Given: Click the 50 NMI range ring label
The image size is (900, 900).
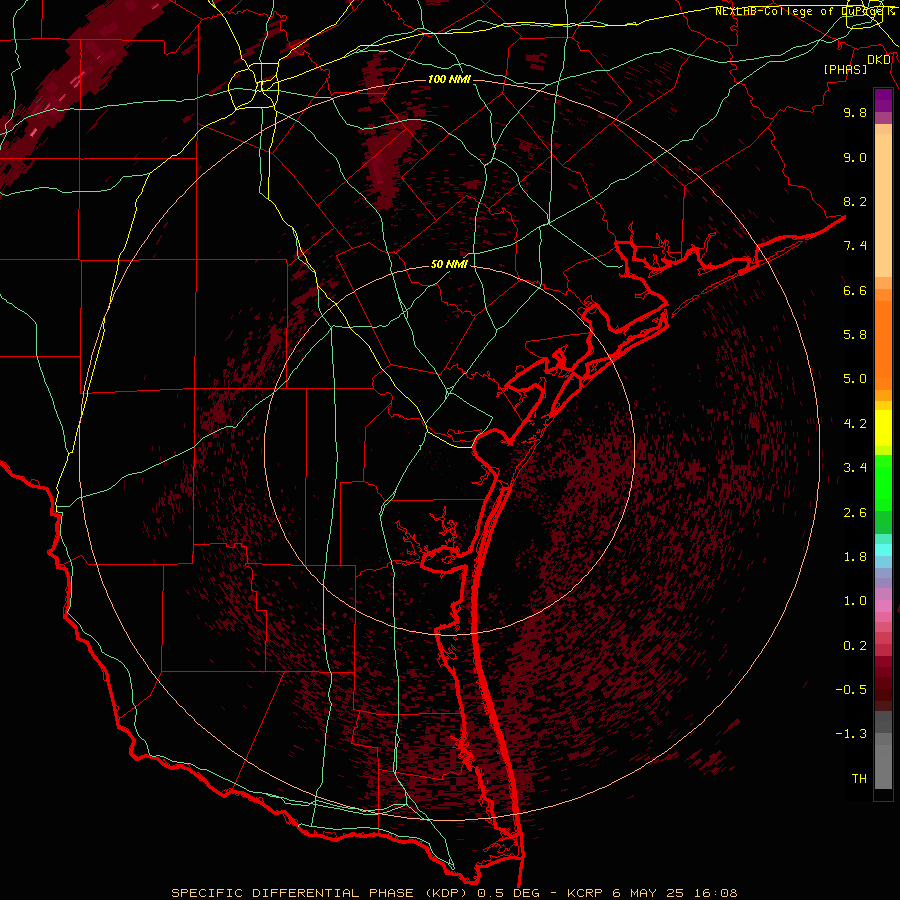Looking at the screenshot, I should 449,264.
